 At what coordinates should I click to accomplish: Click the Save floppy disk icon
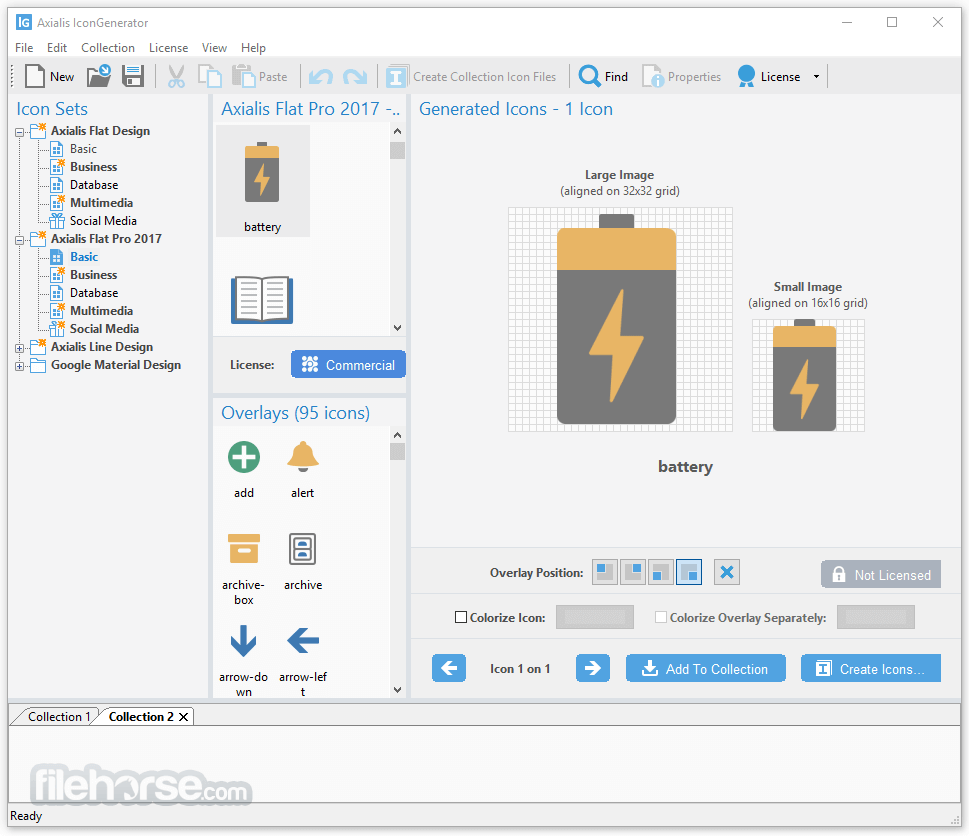pyautogui.click(x=133, y=77)
